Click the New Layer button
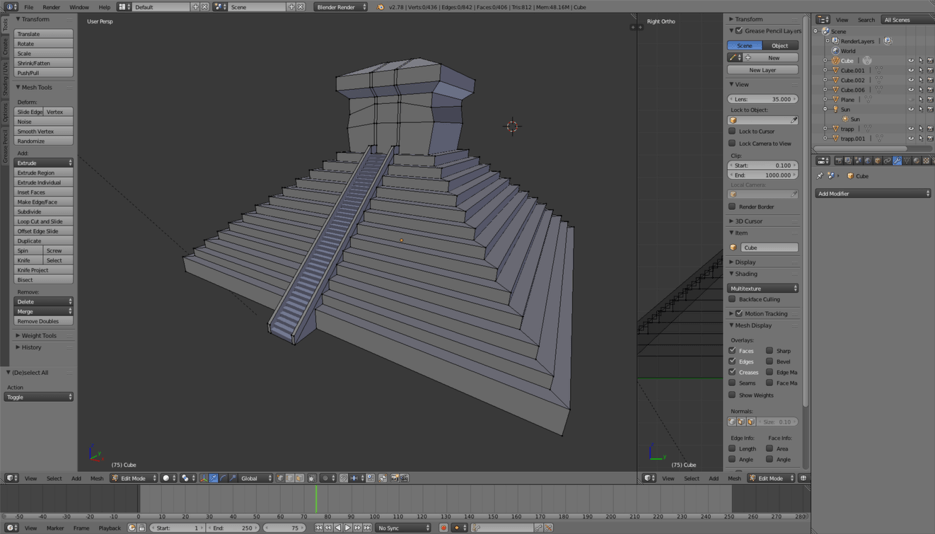The width and height of the screenshot is (935, 534). tap(763, 70)
